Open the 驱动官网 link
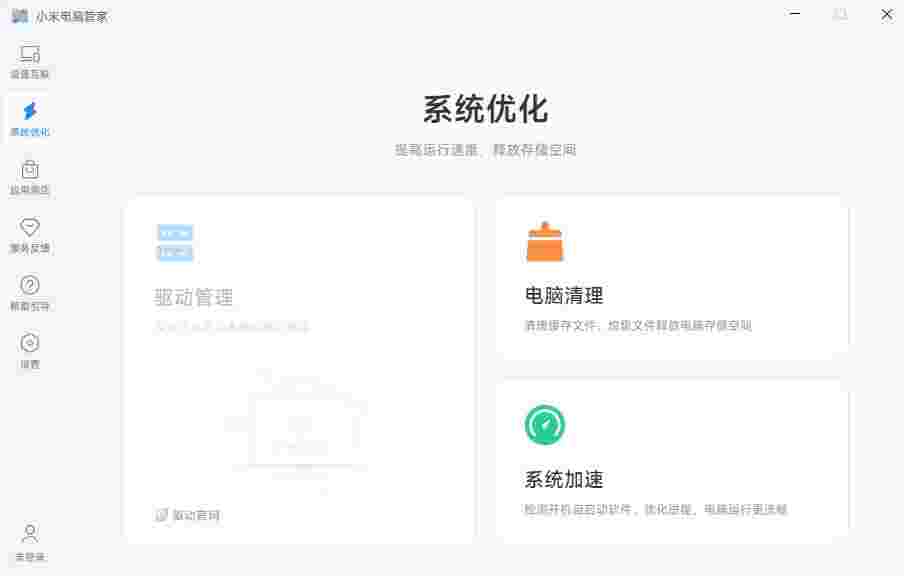904x576 pixels. coord(188,514)
